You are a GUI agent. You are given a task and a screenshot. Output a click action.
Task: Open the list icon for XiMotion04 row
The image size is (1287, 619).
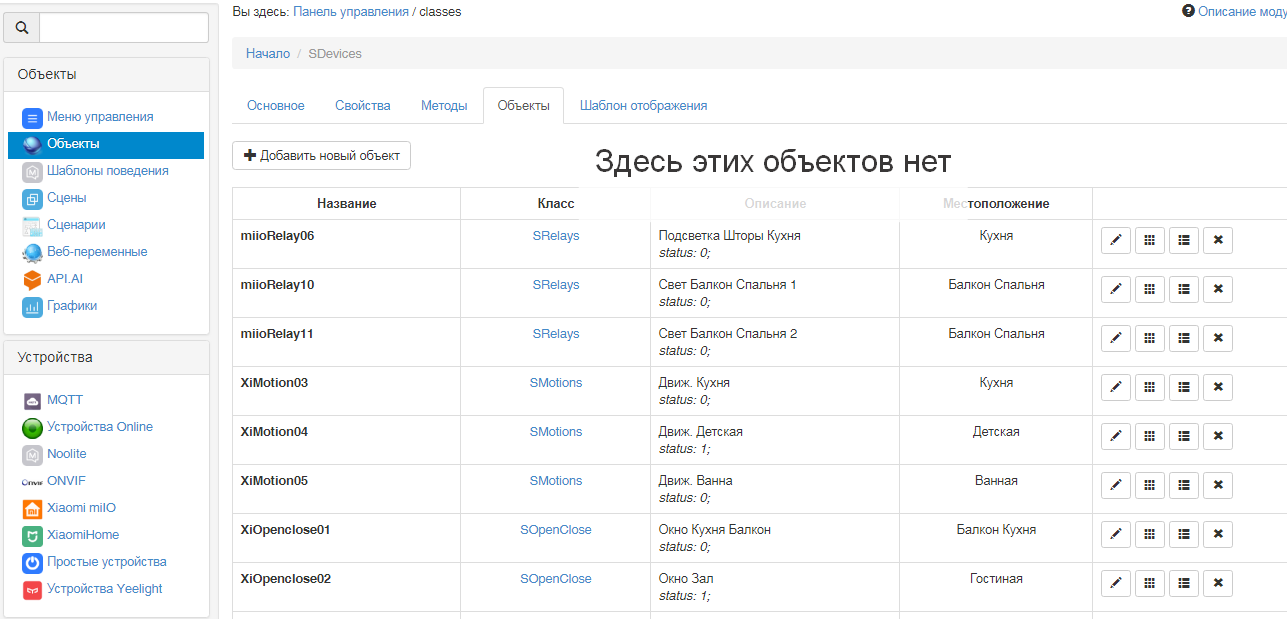coord(1183,437)
